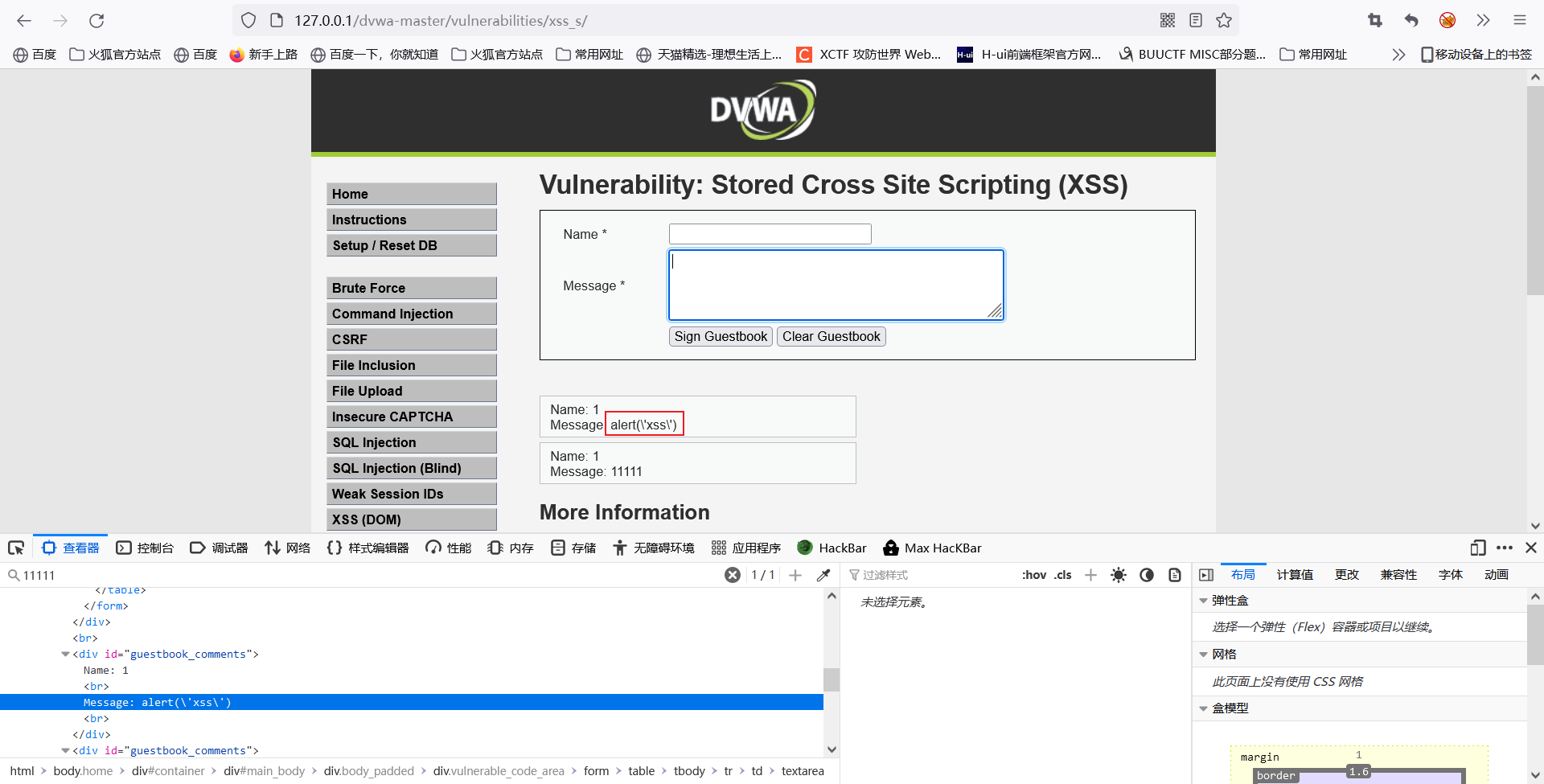
Task: Collapse the 盒模型 section in Layout panel
Action: [x=1204, y=708]
